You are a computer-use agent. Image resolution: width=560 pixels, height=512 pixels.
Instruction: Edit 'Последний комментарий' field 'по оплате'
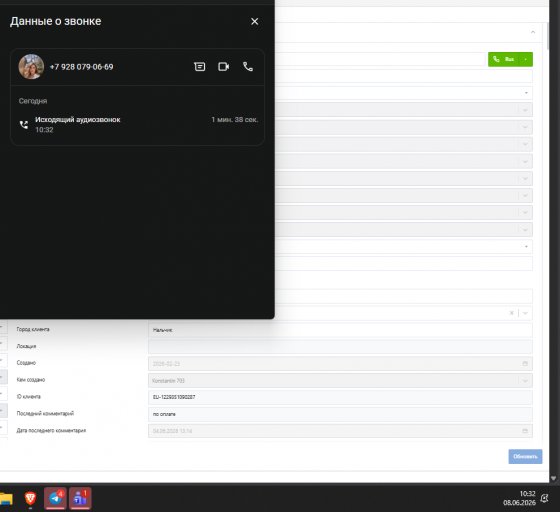[x=340, y=414]
